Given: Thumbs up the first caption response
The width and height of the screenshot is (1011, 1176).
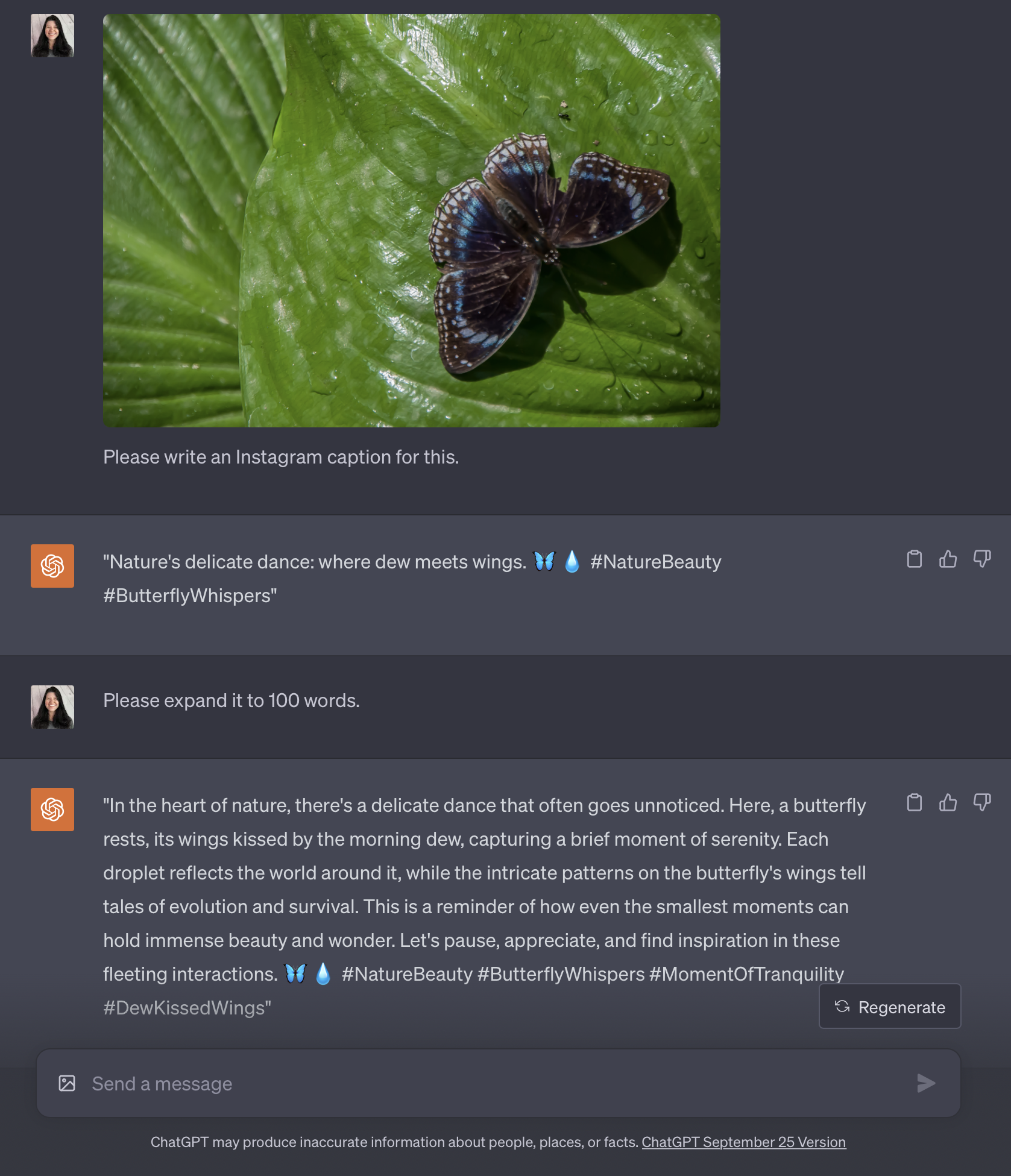Looking at the screenshot, I should pos(948,559).
